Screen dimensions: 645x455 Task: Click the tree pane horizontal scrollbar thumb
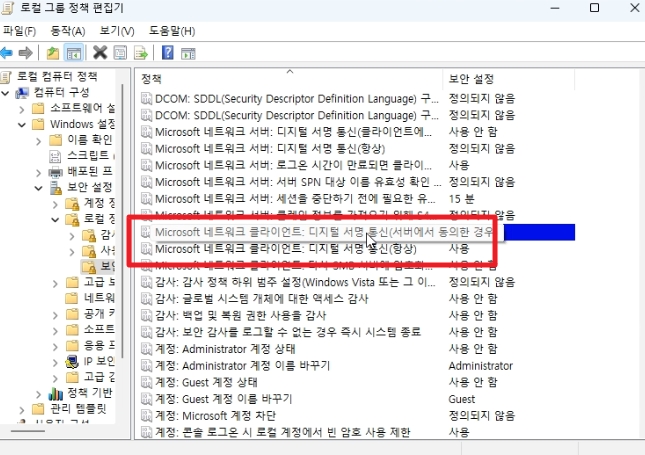pos(28,431)
